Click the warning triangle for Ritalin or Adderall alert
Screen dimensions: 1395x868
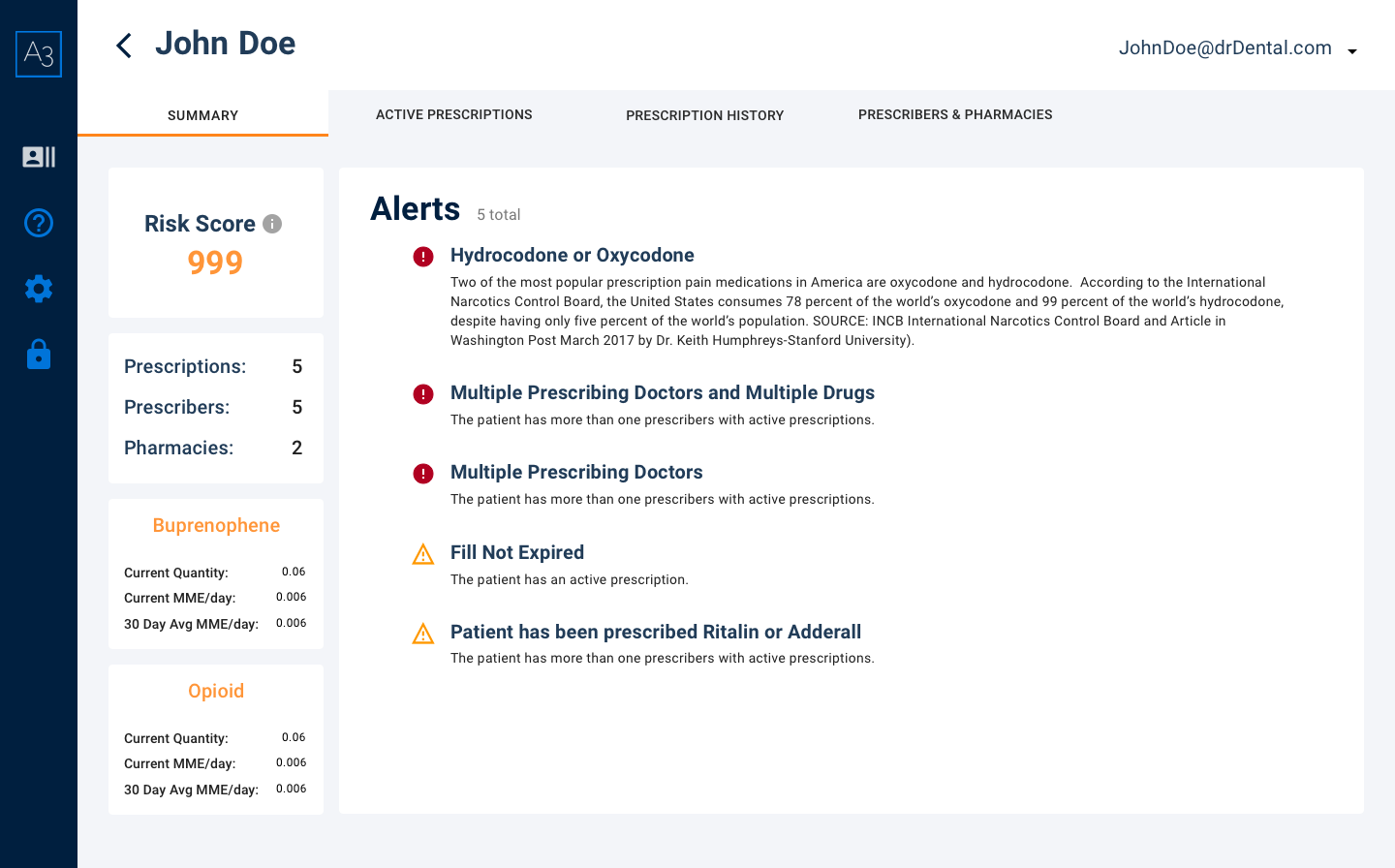pos(423,633)
